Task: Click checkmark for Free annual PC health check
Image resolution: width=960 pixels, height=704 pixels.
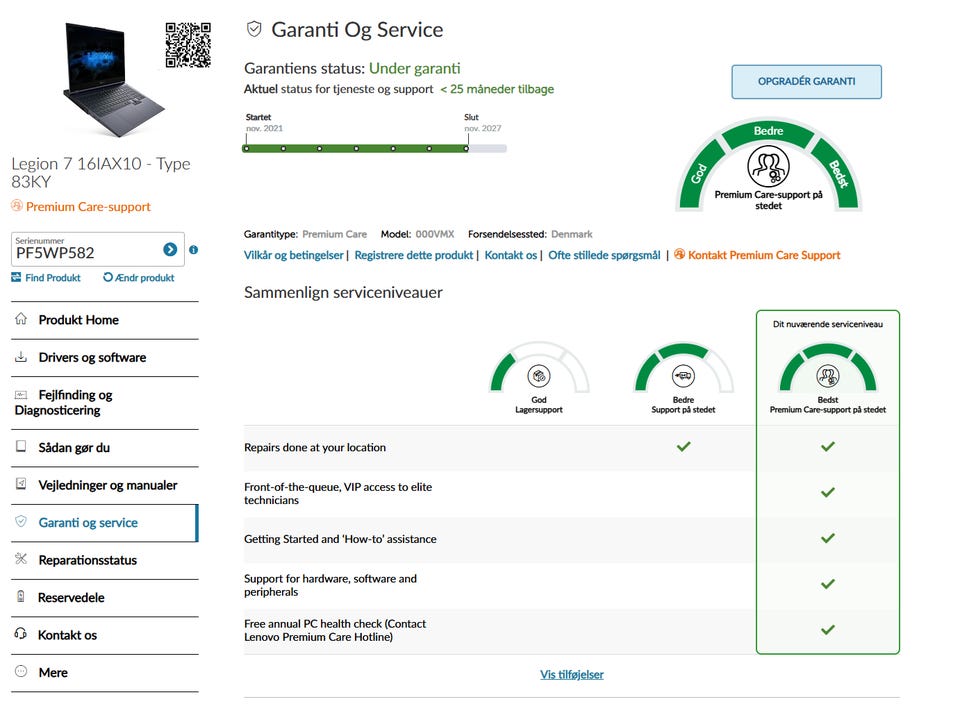Action: point(828,629)
